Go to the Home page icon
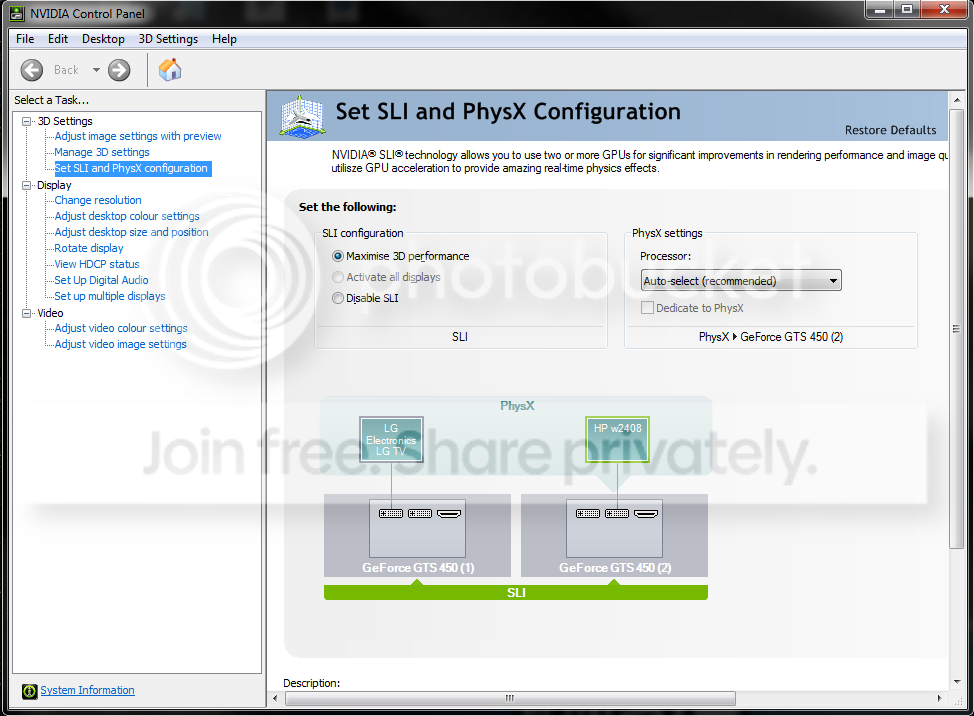Image resolution: width=974 pixels, height=716 pixels. tap(170, 70)
